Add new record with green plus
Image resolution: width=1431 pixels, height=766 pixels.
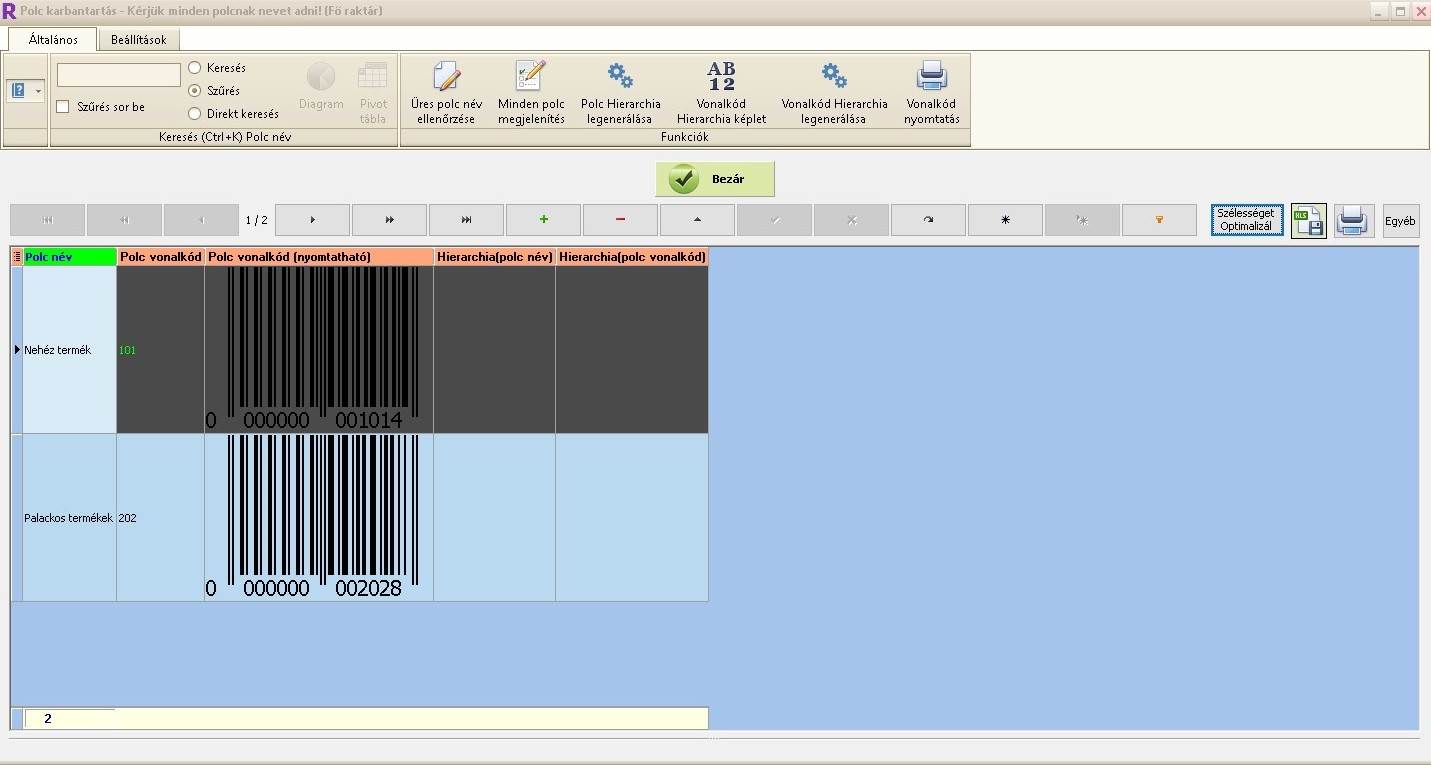(543, 220)
